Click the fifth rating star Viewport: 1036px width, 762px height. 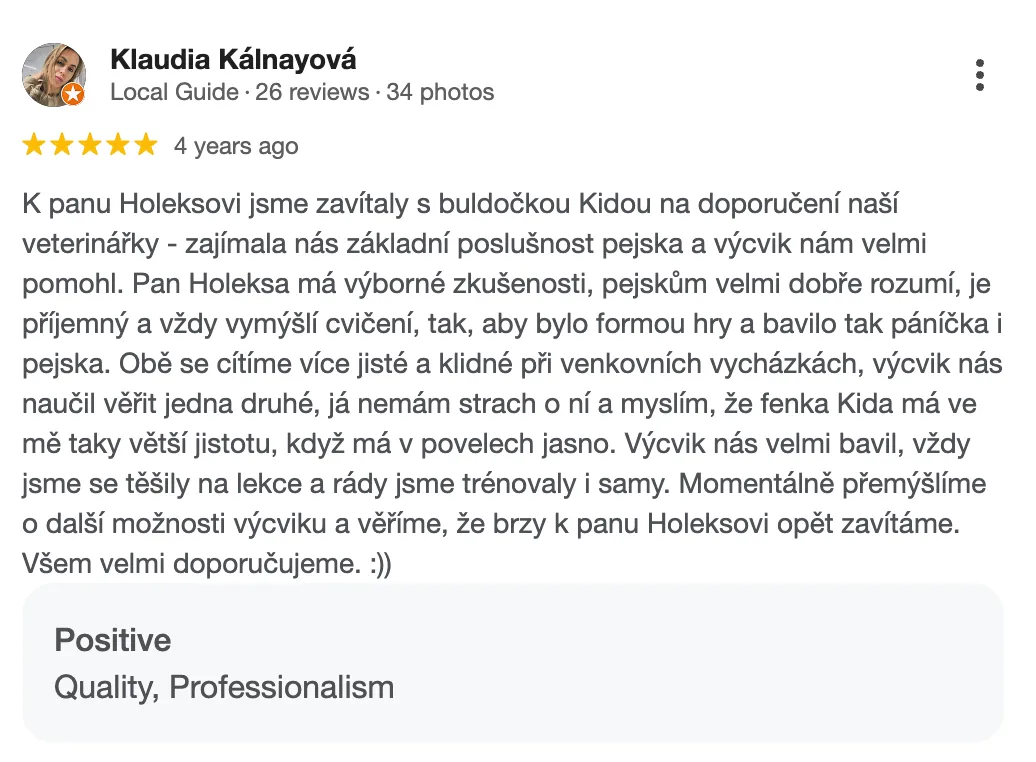(x=146, y=146)
